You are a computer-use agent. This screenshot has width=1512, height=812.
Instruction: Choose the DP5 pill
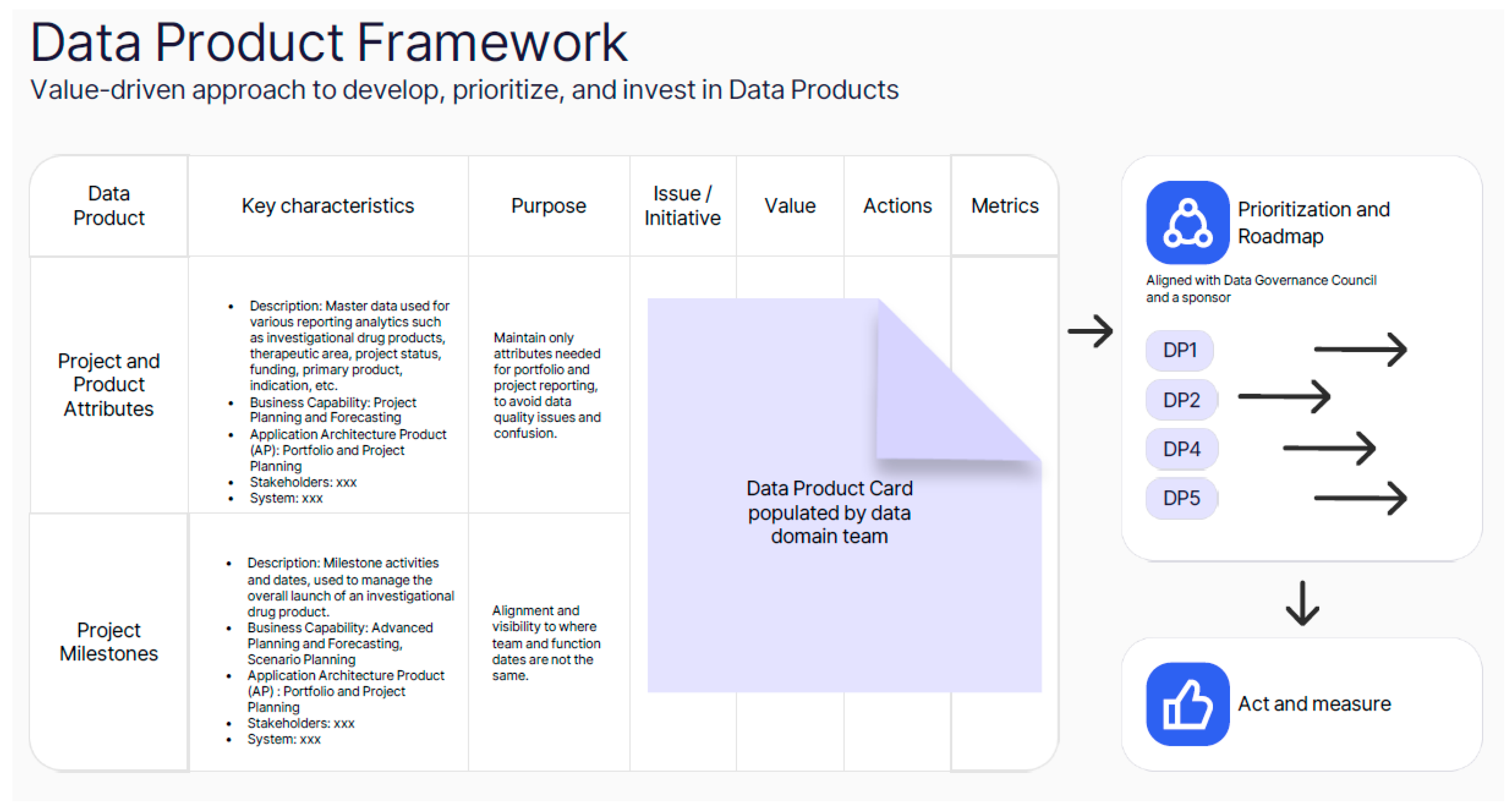[x=1181, y=499]
